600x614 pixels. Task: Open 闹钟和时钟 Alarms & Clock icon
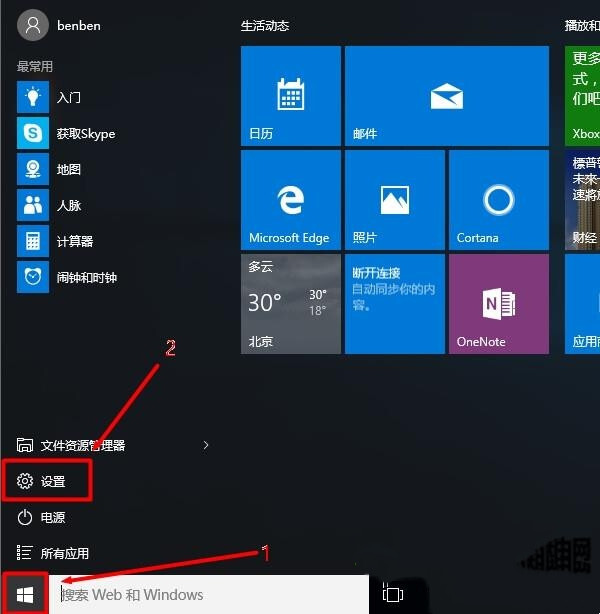pyautogui.click(x=33, y=277)
